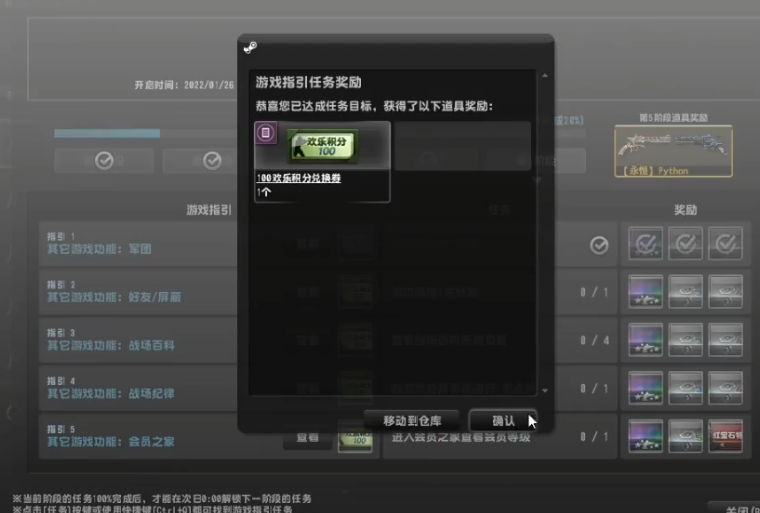Click the last claimed reward icon in 军团 row
Image resolution: width=760 pixels, height=513 pixels.
coord(725,243)
